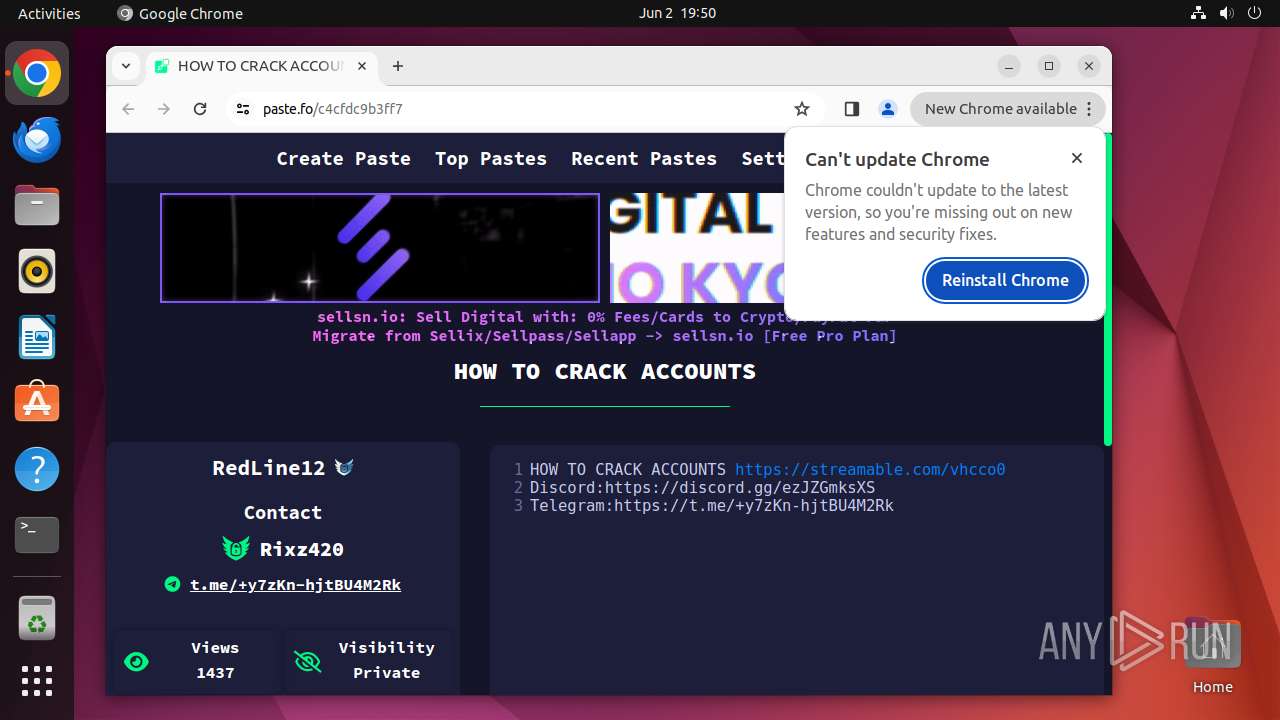Click the badge icon next to Rixz420
Viewport: 1280px width, 720px height.
pyautogui.click(x=235, y=548)
